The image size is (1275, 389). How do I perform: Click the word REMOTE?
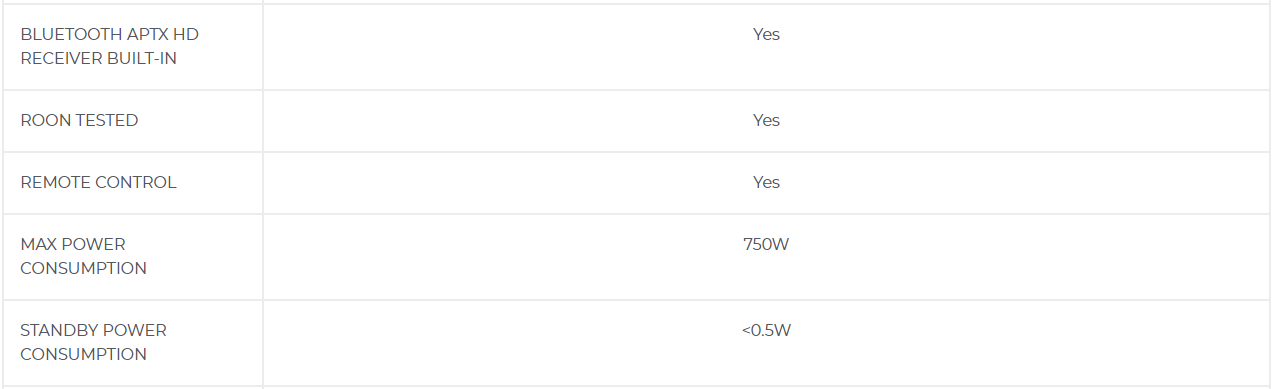pyautogui.click(x=55, y=182)
